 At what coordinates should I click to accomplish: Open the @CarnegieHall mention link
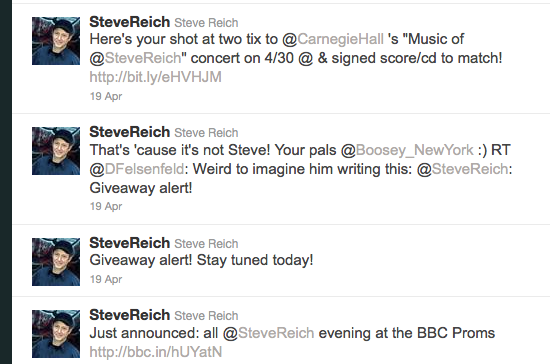click(x=333, y=39)
